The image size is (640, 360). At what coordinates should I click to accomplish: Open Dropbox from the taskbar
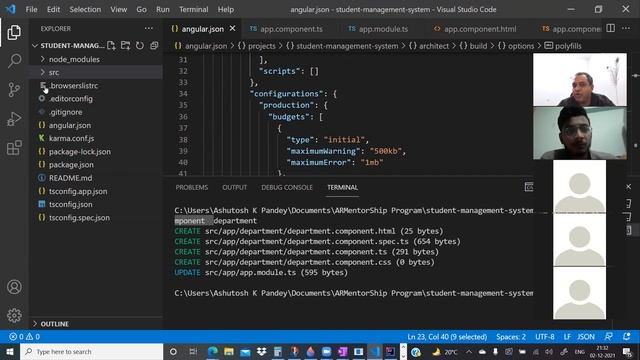[x=261, y=351]
